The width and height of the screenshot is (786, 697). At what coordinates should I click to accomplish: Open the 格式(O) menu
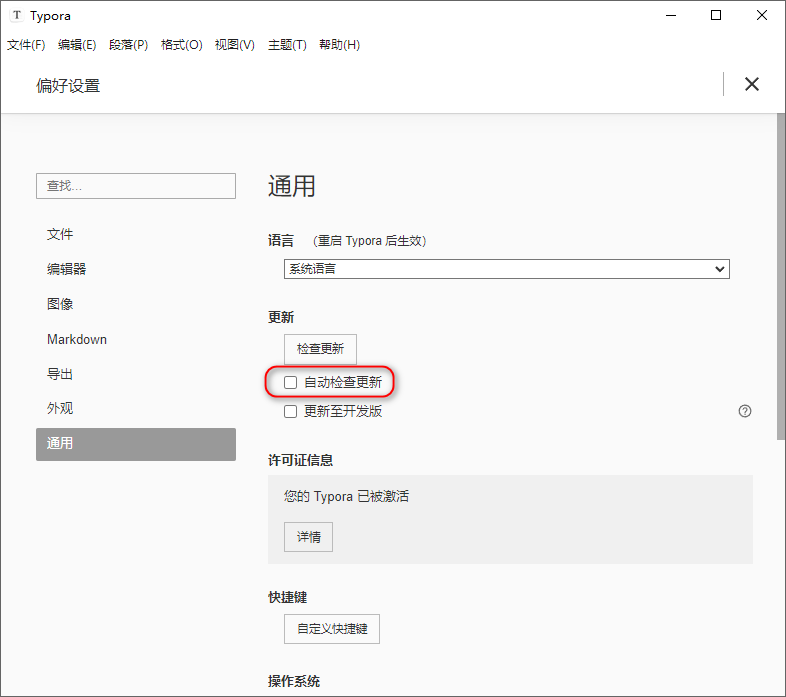181,45
